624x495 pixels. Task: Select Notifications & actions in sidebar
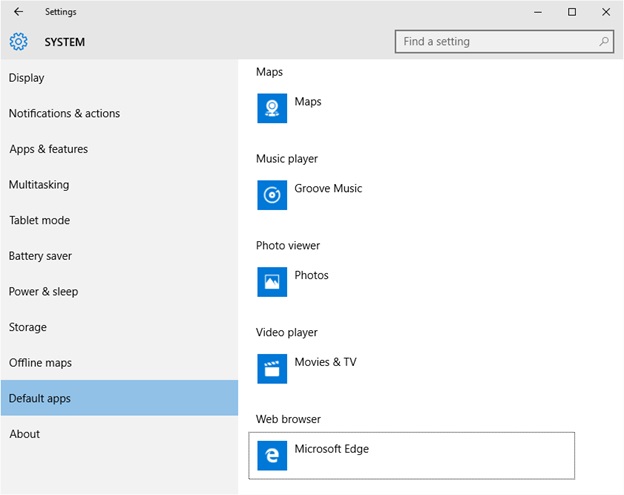pos(64,114)
